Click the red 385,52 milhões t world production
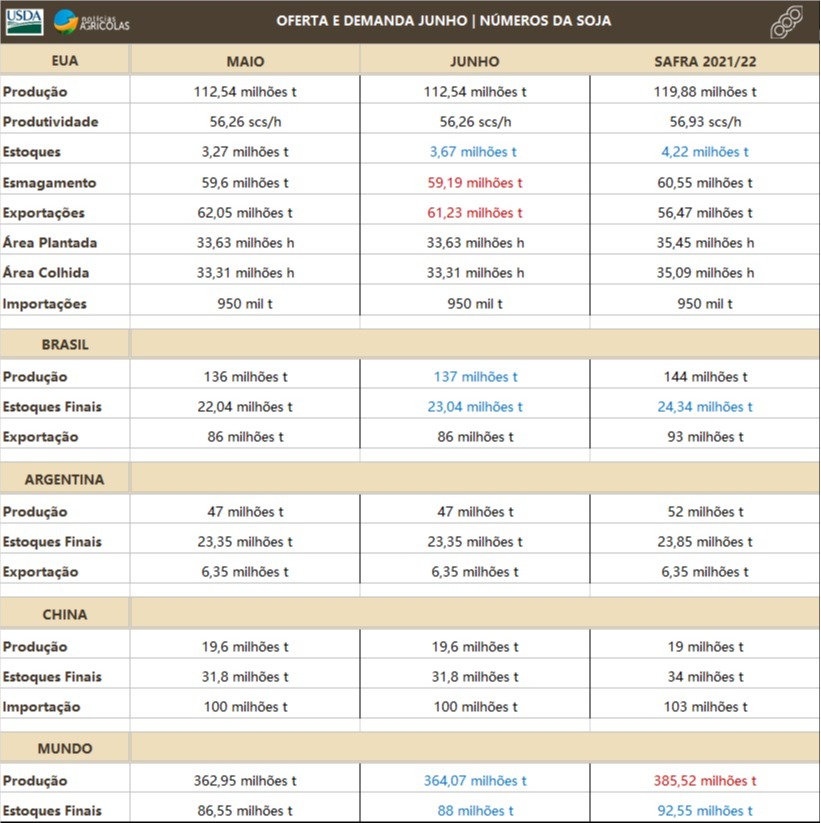The image size is (821, 823). [704, 781]
